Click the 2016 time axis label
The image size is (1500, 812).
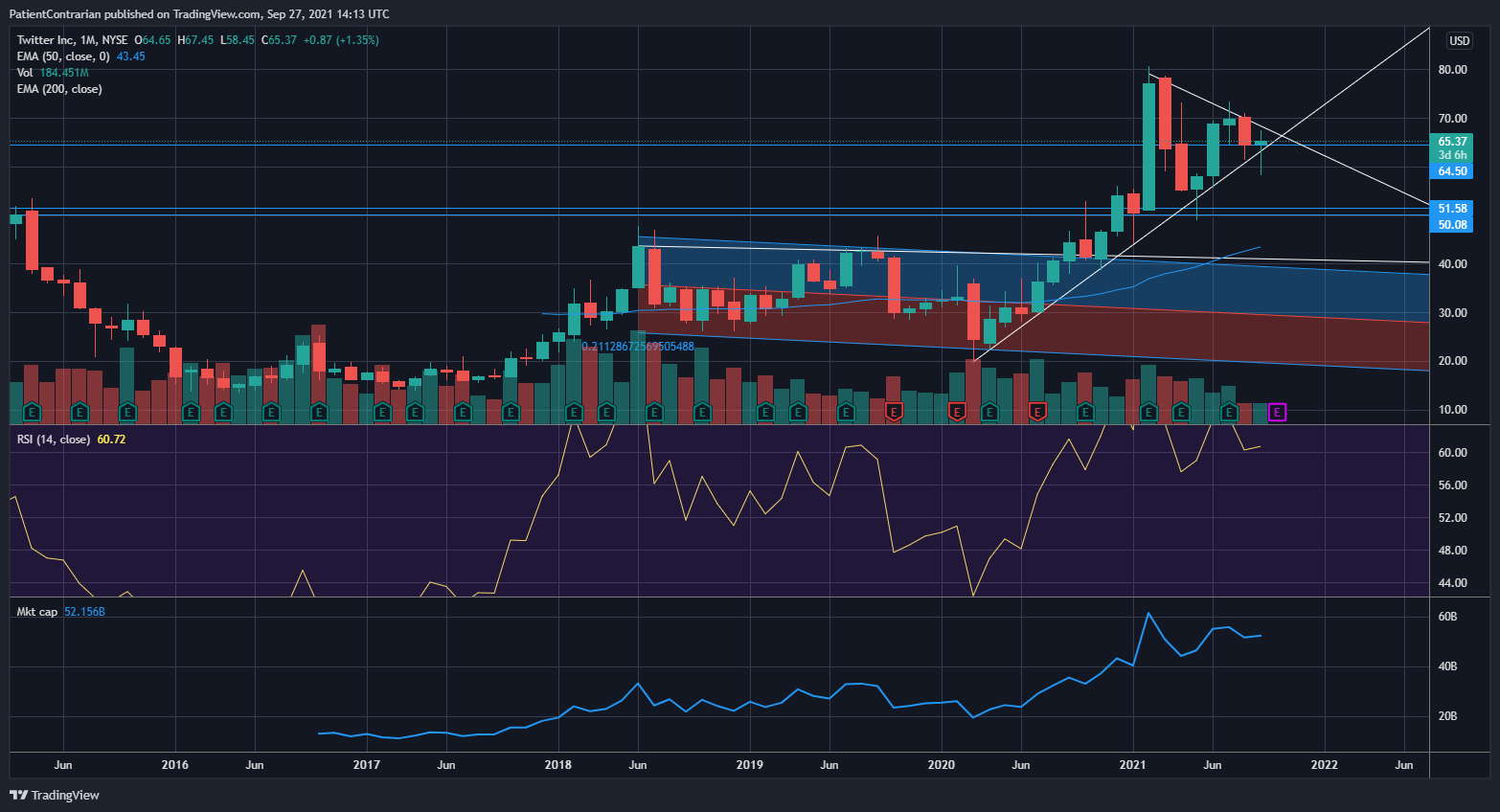point(175,765)
